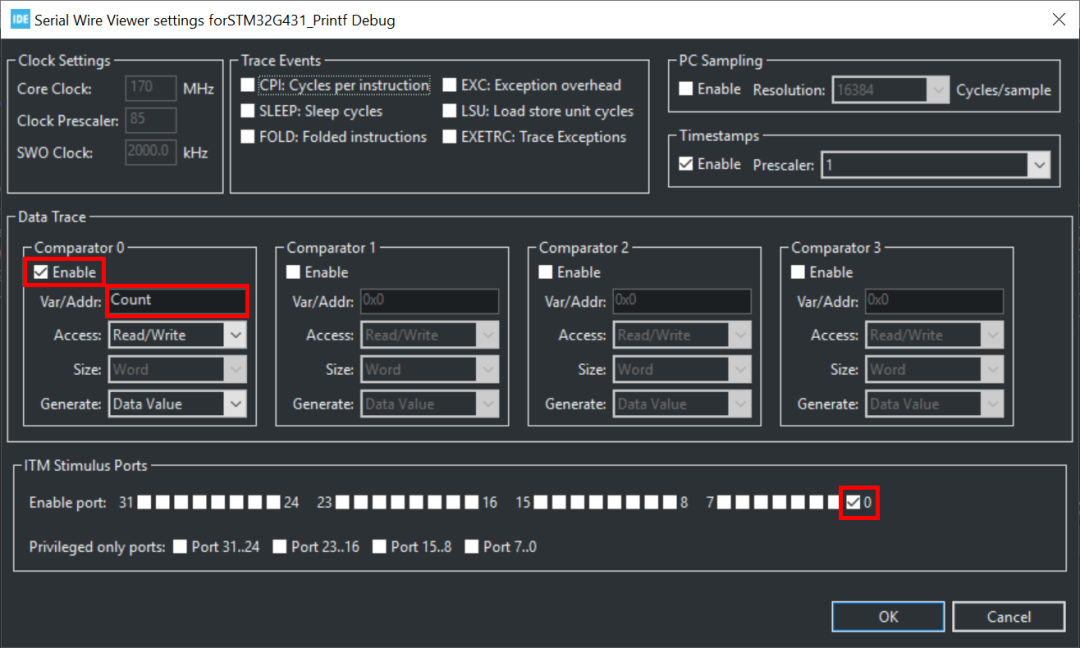Enable PC Sampling checkbox
The image size is (1080, 648).
point(686,89)
